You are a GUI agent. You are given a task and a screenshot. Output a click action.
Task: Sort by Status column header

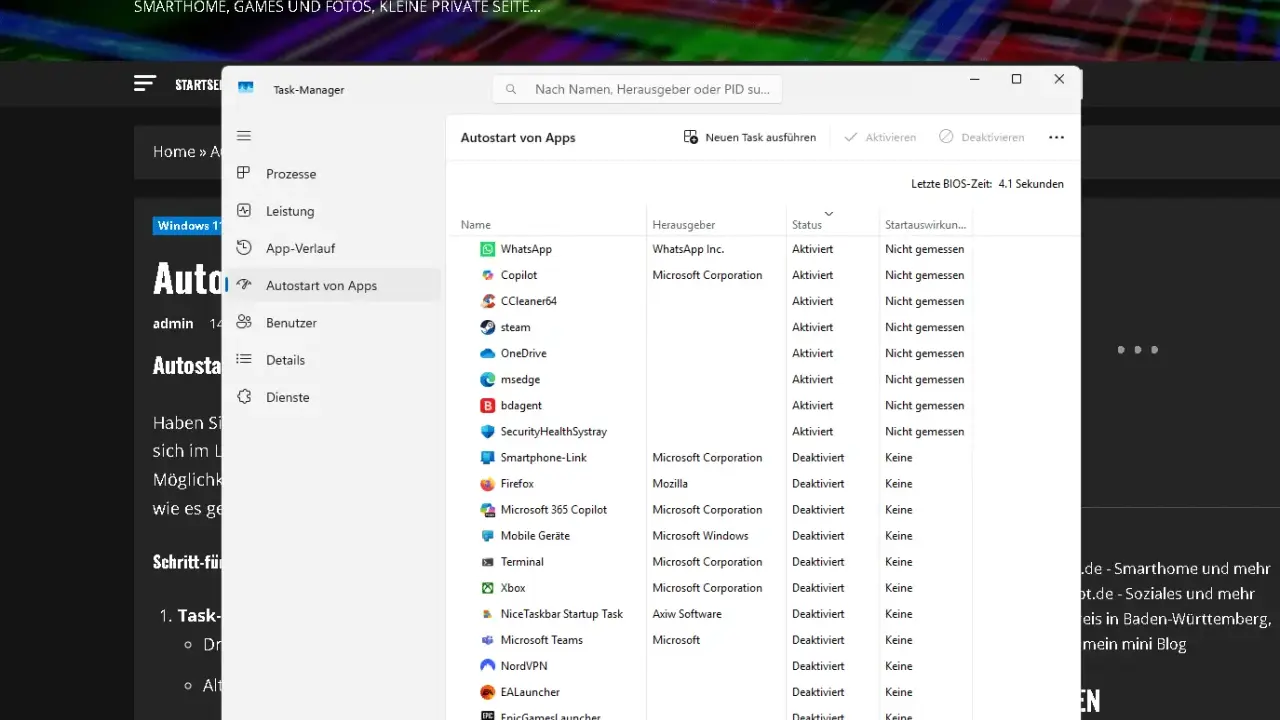coord(833,225)
